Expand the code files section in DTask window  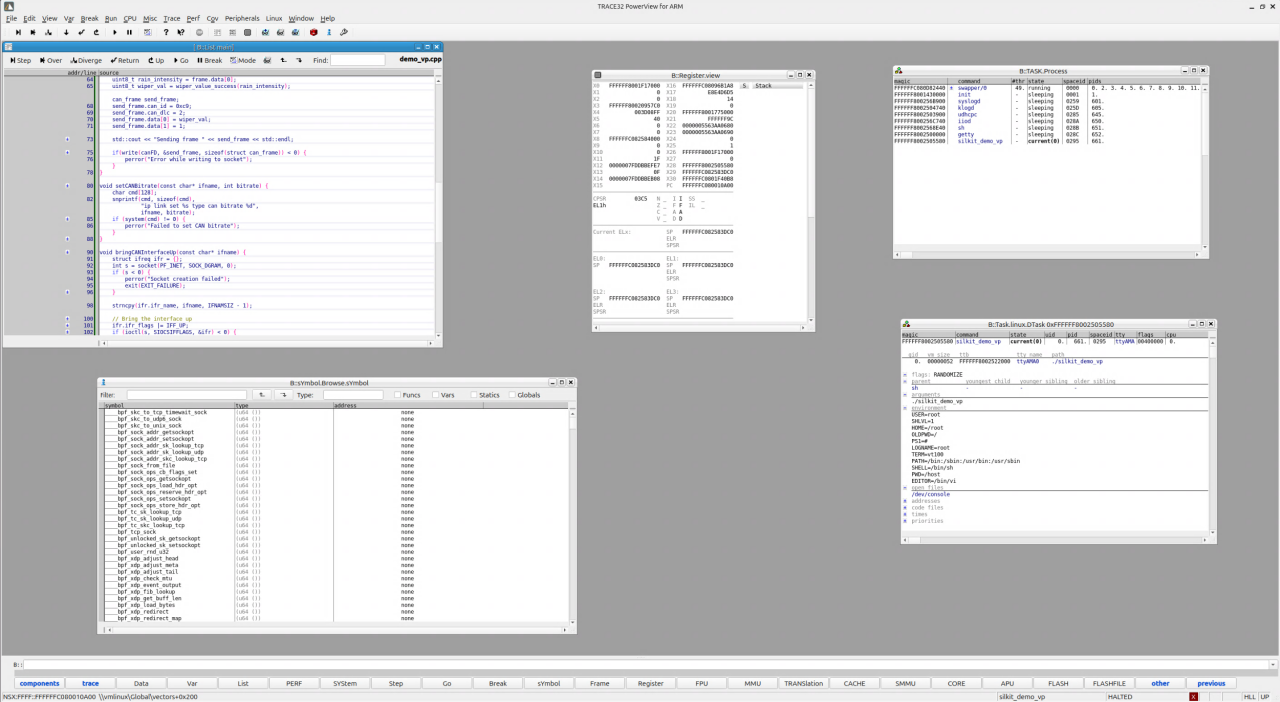point(905,507)
